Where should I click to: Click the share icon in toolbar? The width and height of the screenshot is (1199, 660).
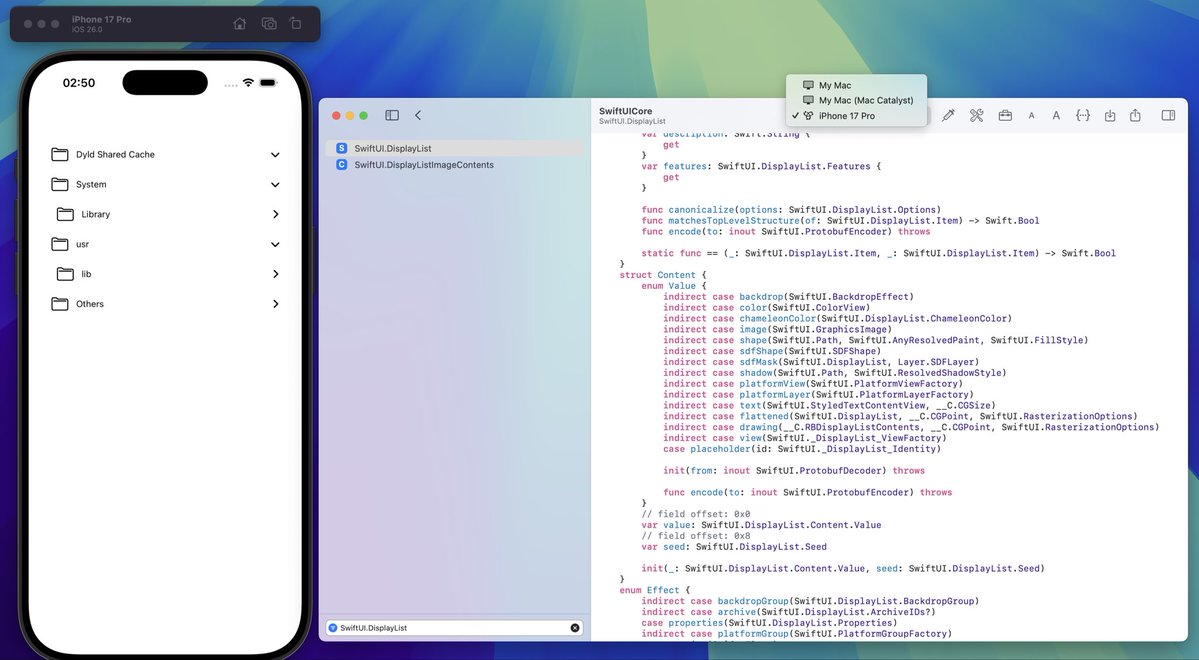click(1136, 115)
